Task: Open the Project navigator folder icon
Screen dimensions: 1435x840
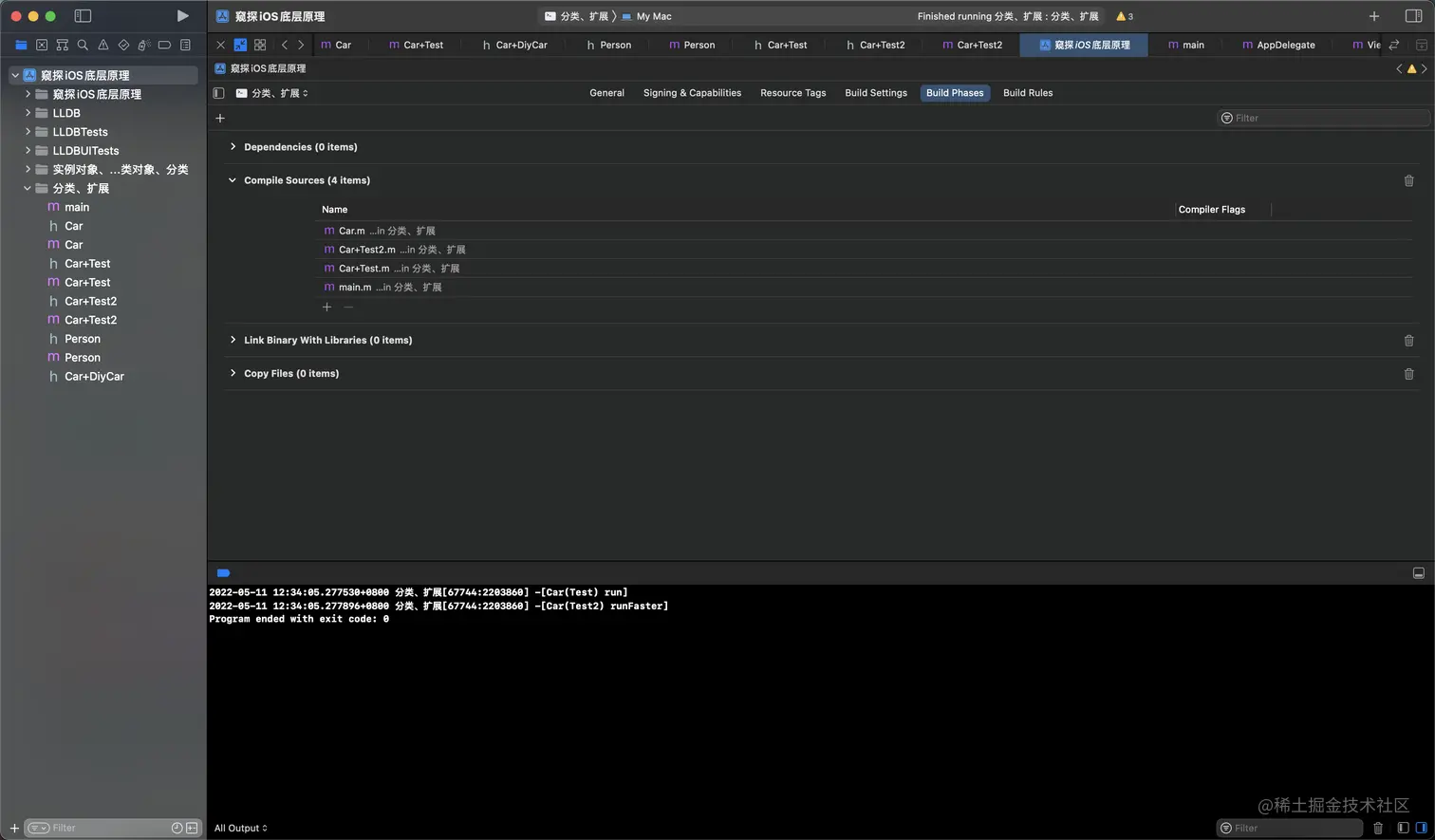Action: (21, 45)
